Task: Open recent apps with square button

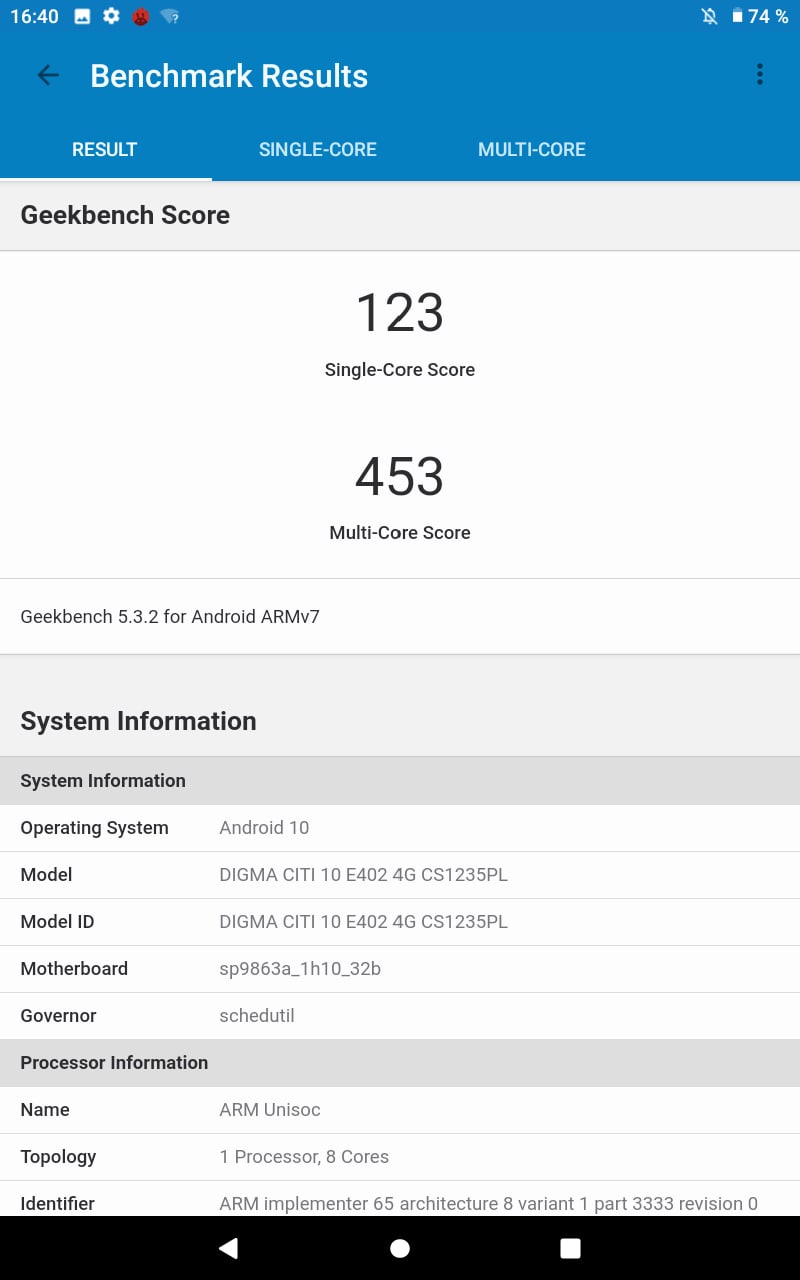Action: pyautogui.click(x=570, y=1247)
